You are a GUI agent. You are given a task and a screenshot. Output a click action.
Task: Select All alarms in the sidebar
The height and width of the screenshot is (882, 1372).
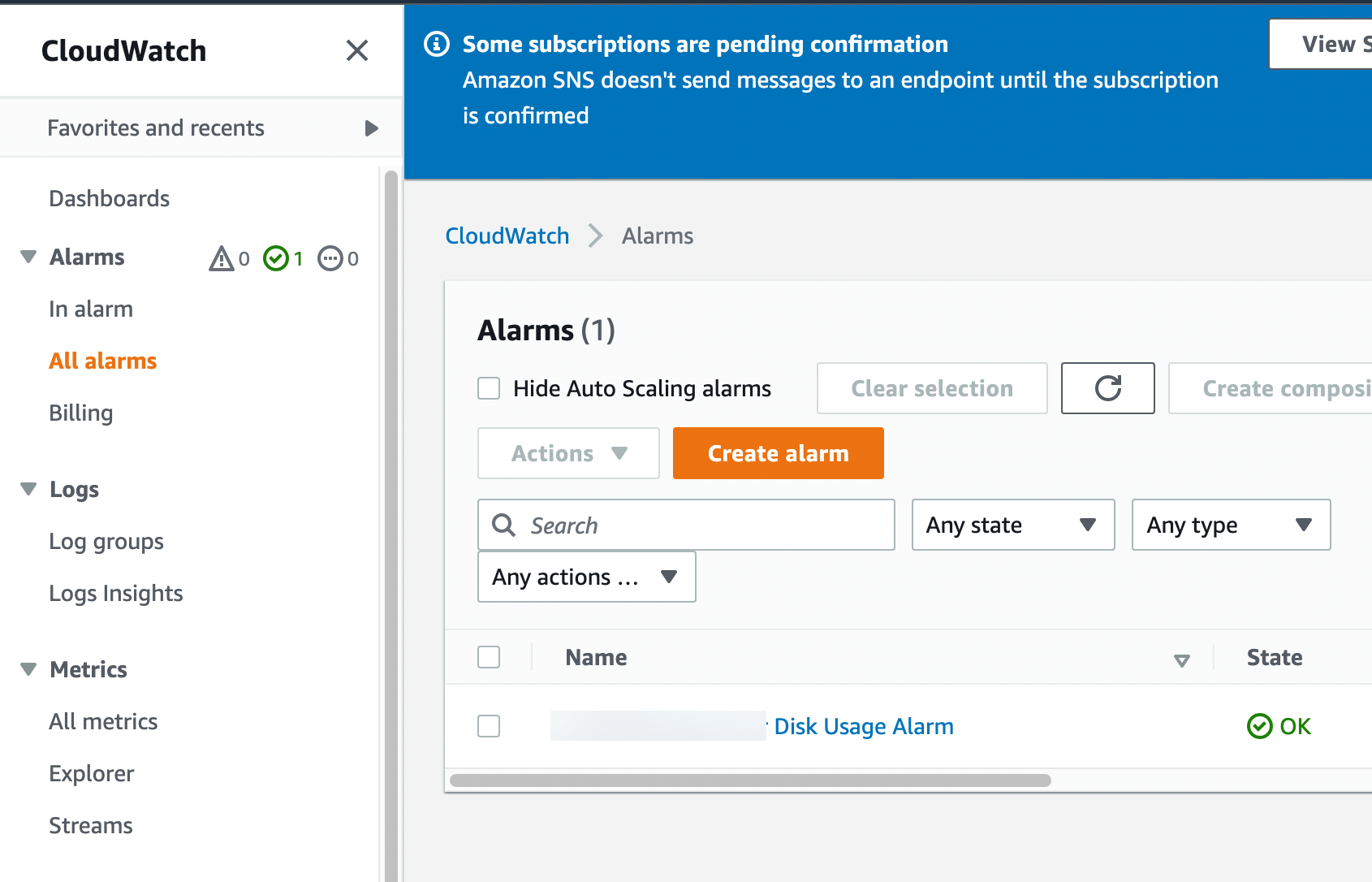[102, 361]
